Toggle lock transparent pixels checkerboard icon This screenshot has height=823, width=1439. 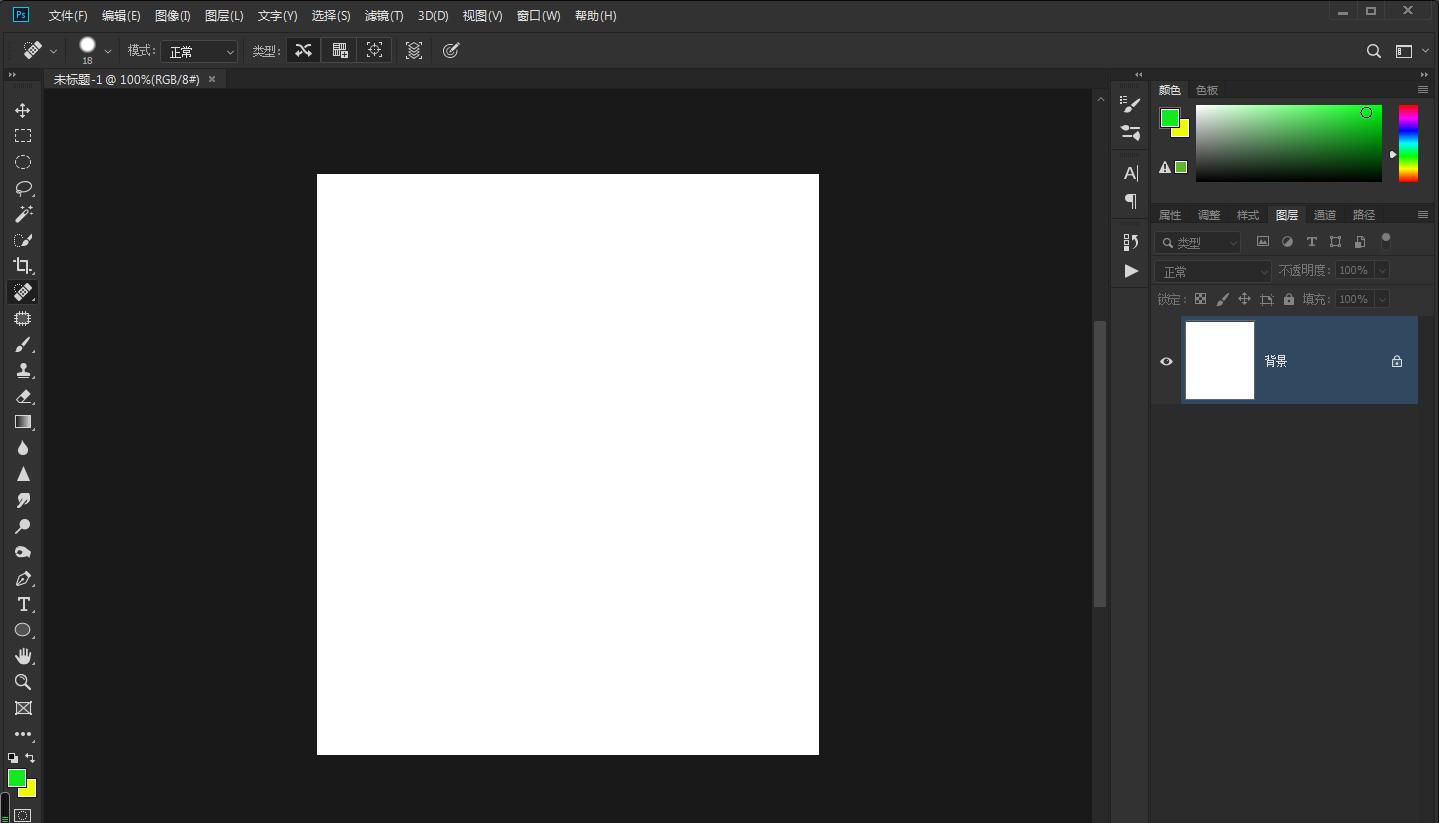(x=1200, y=299)
